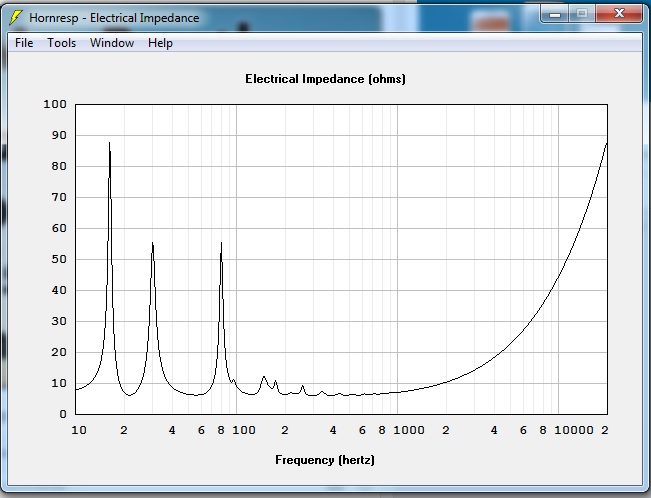
Task: Click the 'Frequency (hertz)' axis label
Action: (325, 460)
